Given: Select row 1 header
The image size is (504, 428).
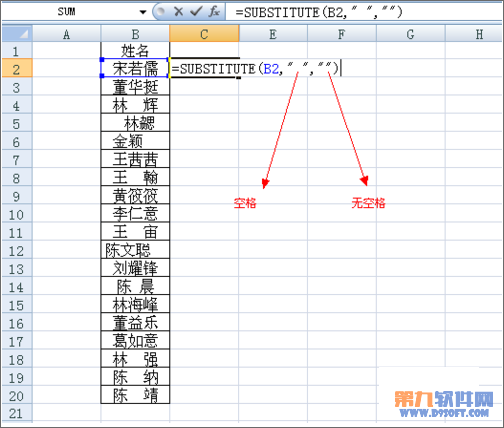Looking at the screenshot, I should tap(17, 50).
